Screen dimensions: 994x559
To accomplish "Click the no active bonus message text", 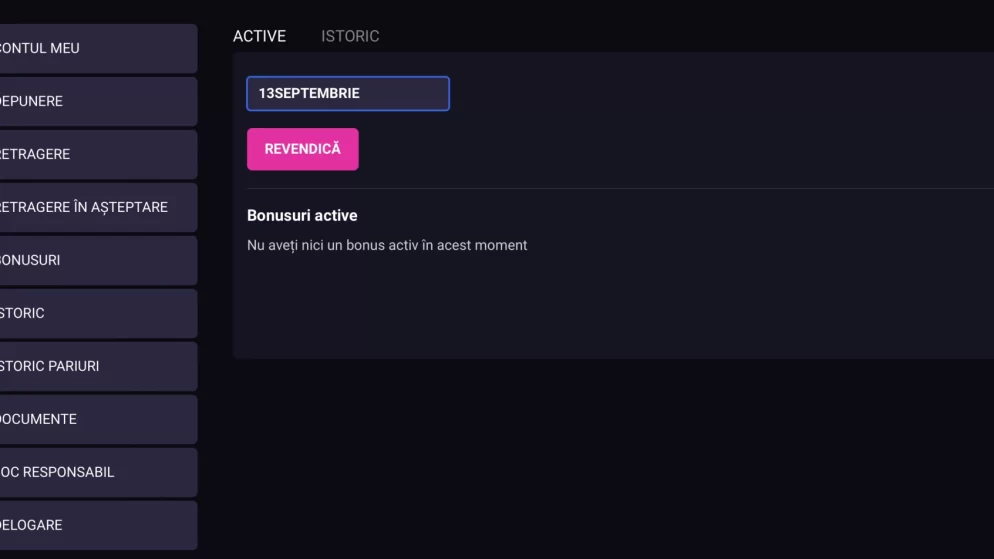I will tap(387, 245).
